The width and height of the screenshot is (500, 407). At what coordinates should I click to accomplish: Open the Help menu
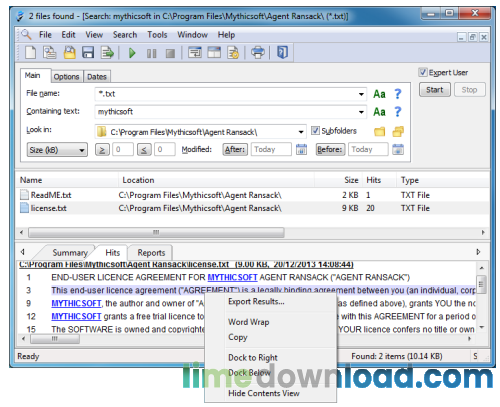coord(226,35)
